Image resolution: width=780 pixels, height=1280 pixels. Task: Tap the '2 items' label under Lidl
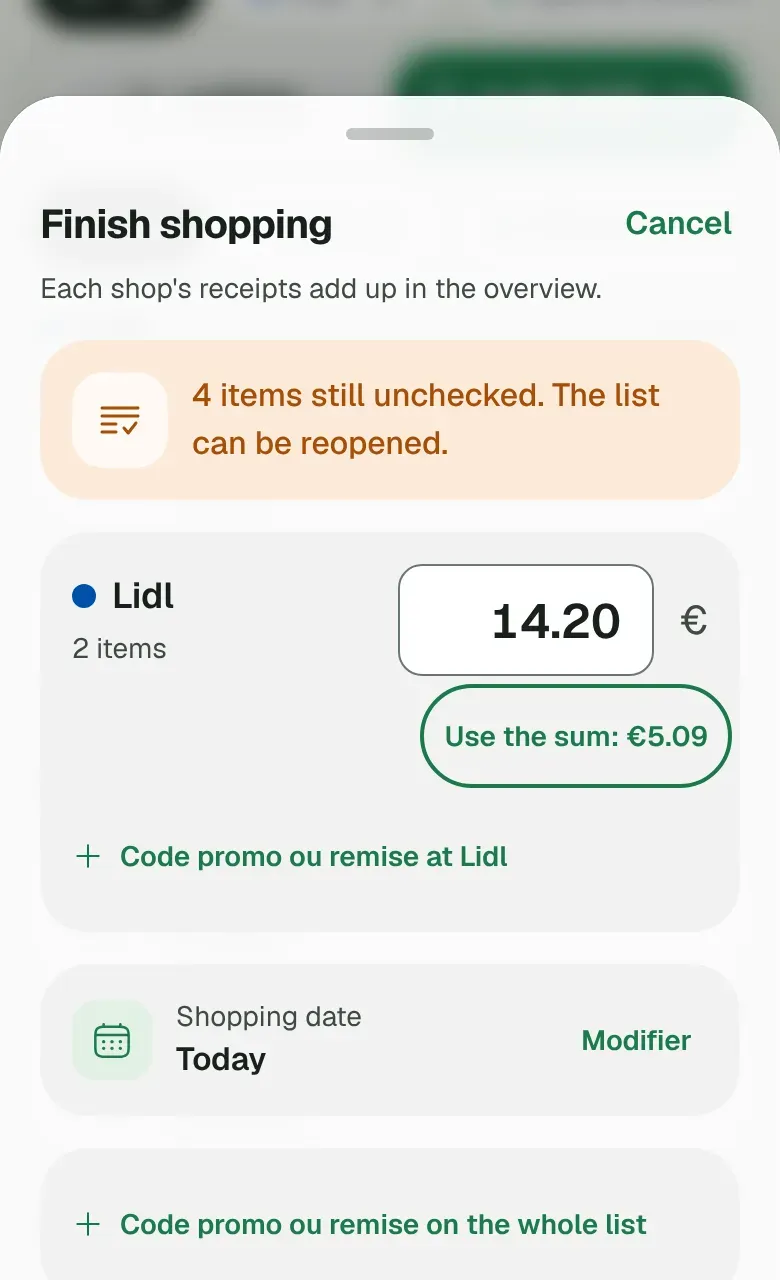click(119, 649)
